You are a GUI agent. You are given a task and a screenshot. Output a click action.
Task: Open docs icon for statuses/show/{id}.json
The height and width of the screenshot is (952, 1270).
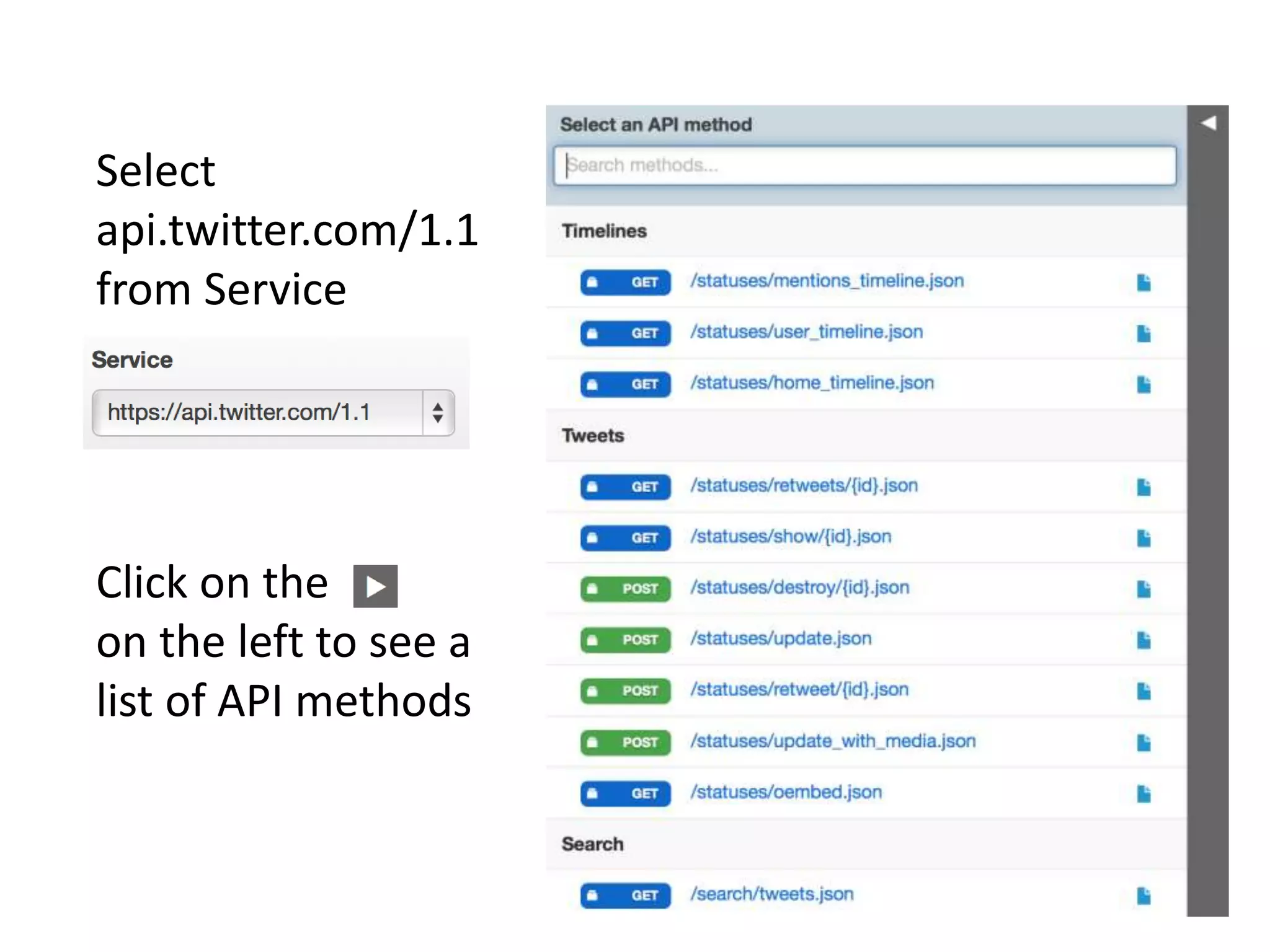[1143, 538]
